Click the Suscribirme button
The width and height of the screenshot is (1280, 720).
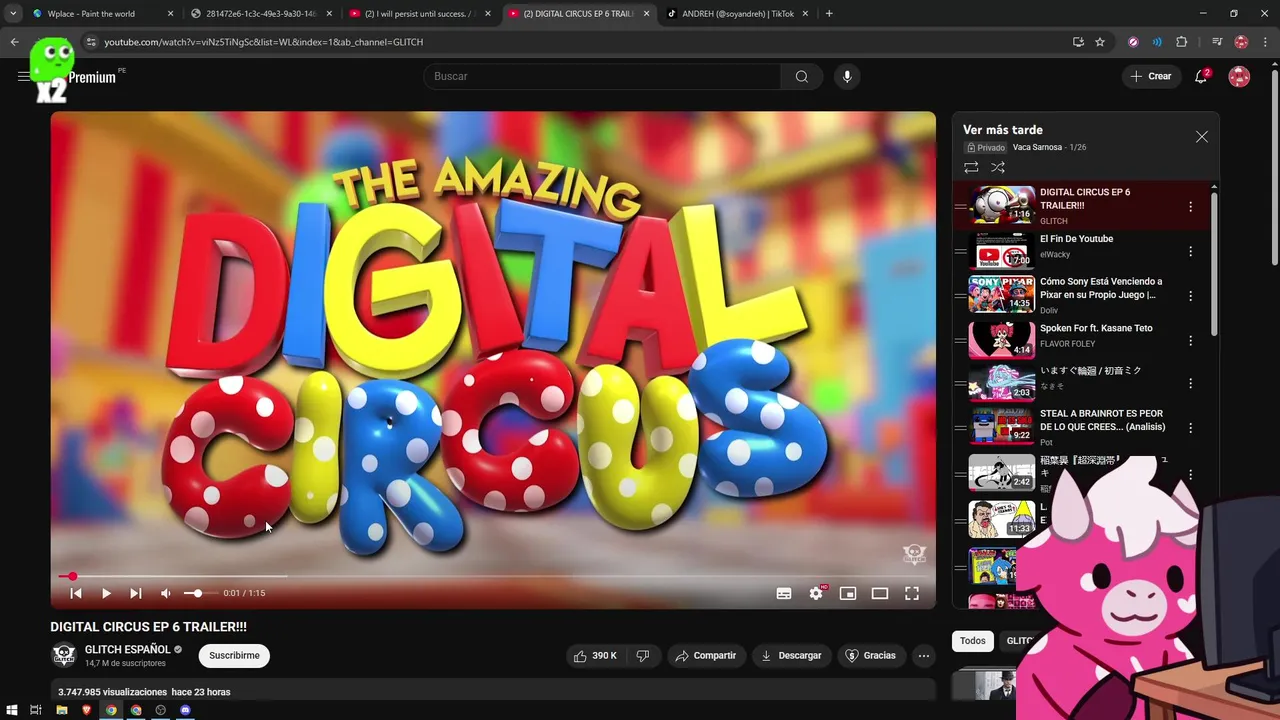click(234, 656)
